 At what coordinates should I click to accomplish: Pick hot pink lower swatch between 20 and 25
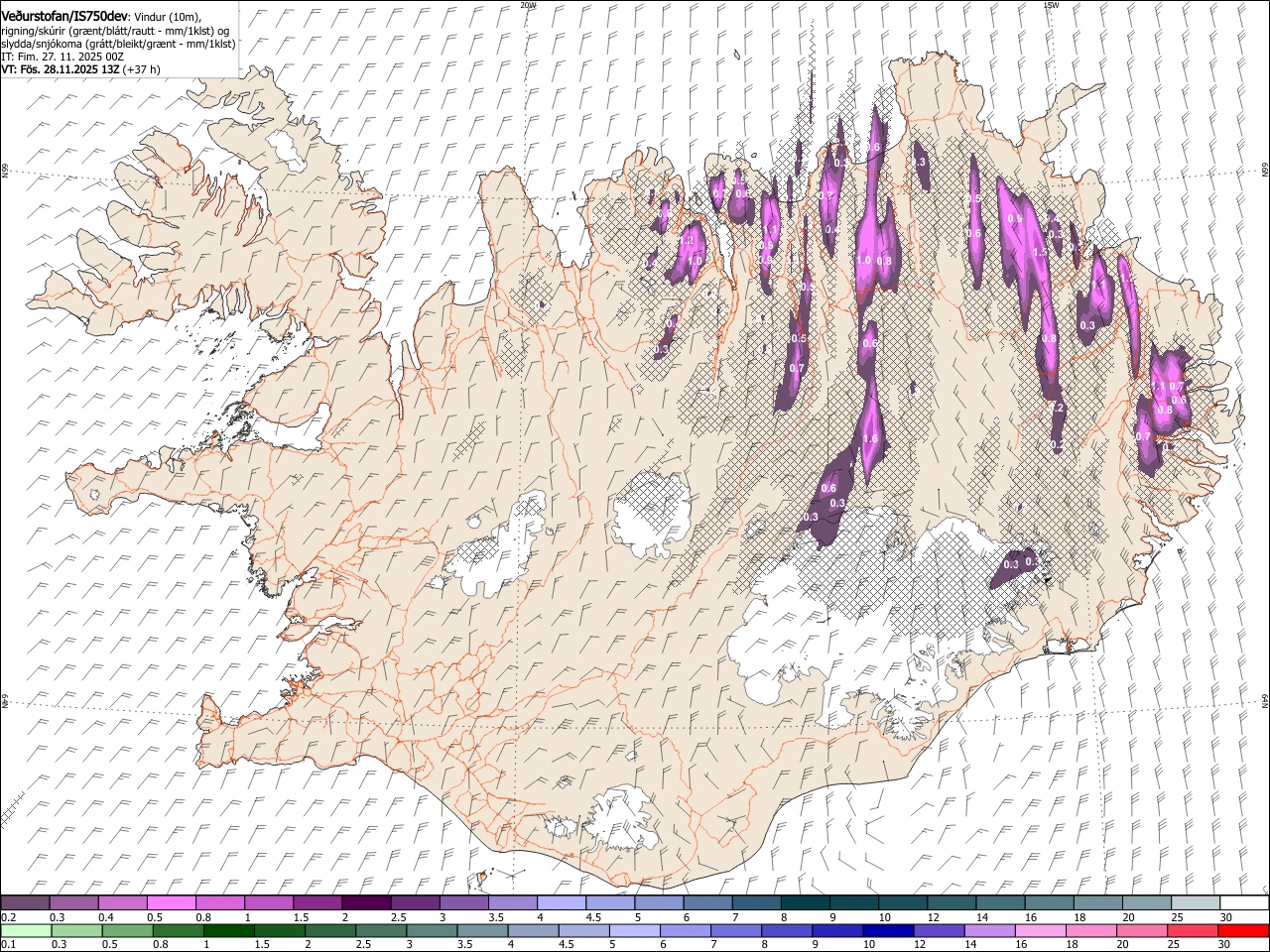point(1142,931)
